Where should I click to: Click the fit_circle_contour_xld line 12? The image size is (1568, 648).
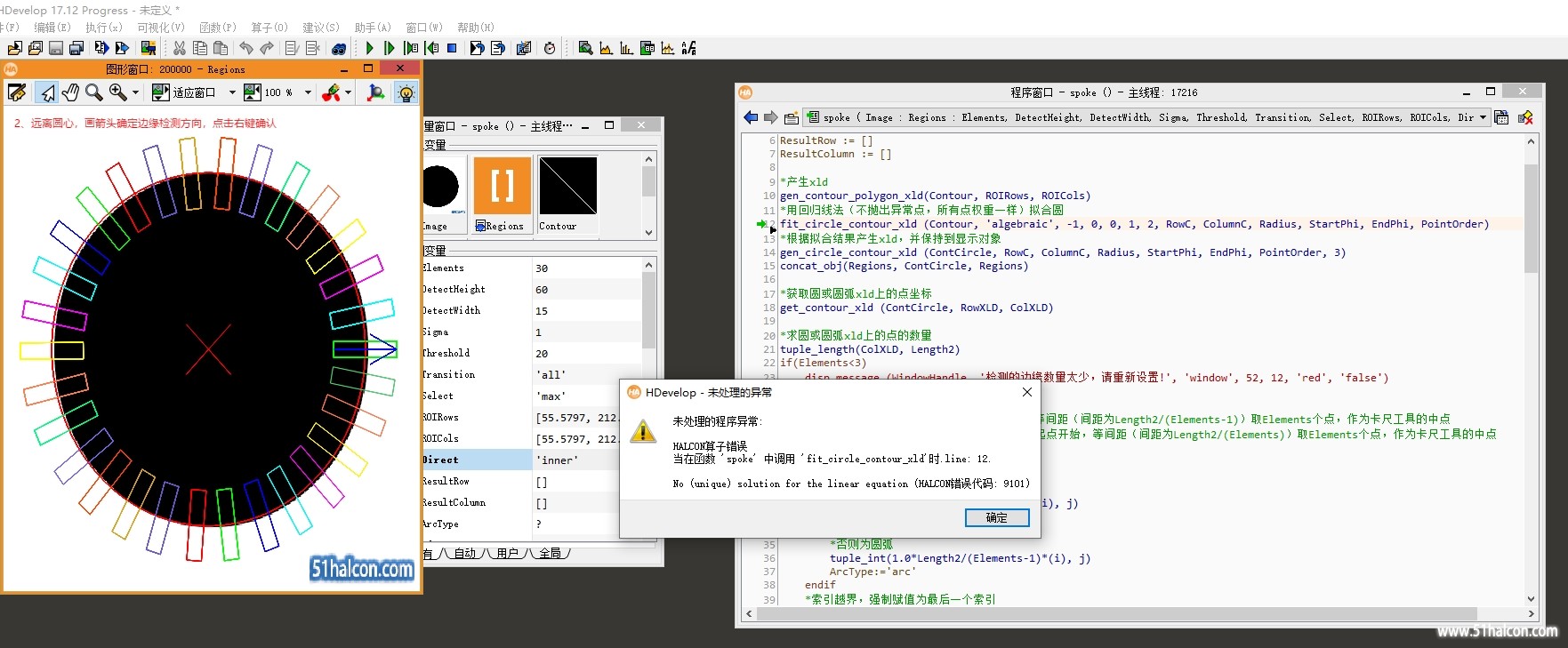coord(1134,224)
